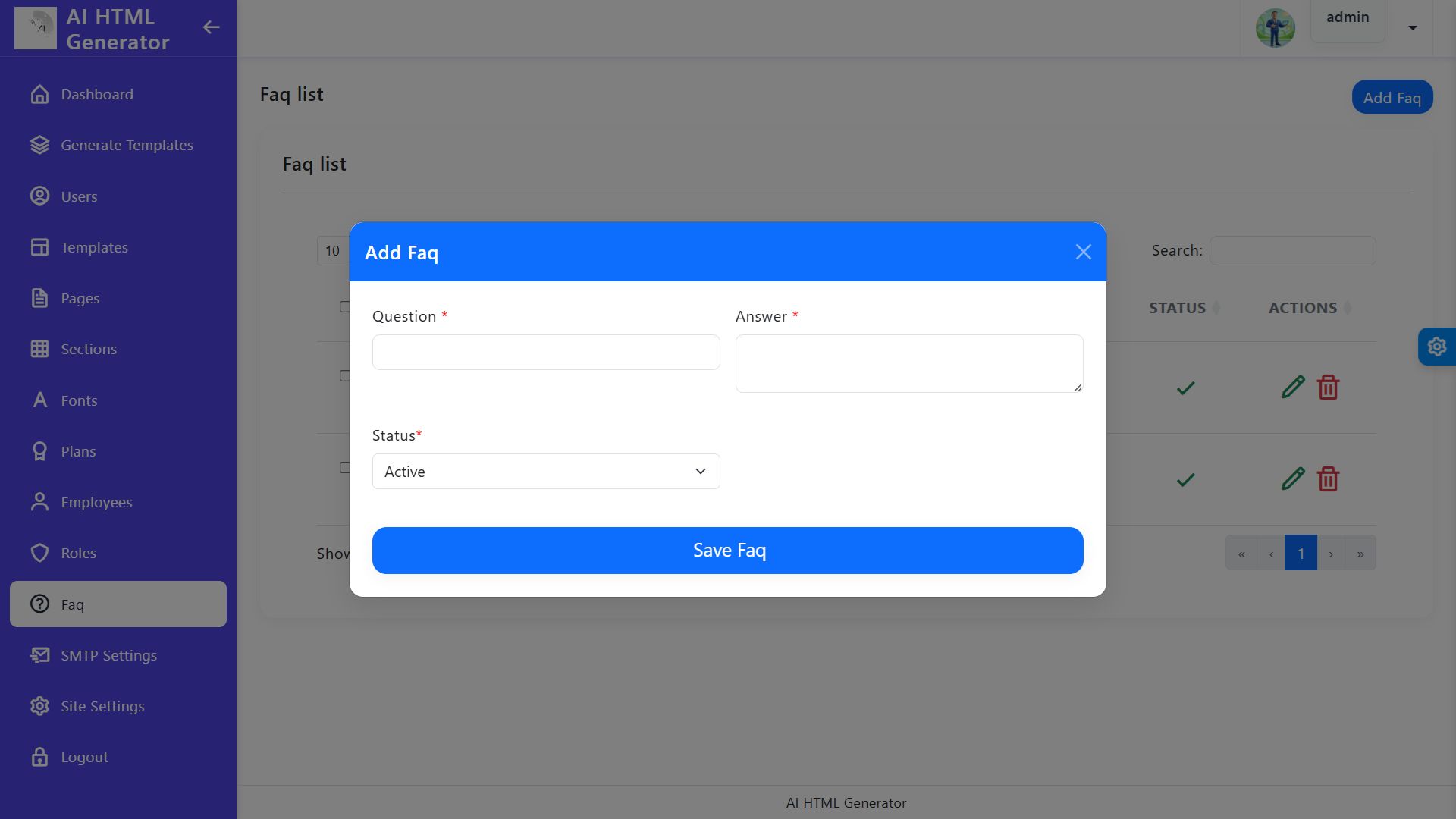Screen dimensions: 1456x819
Task: Open the floating gear settings panel
Action: tap(1436, 347)
